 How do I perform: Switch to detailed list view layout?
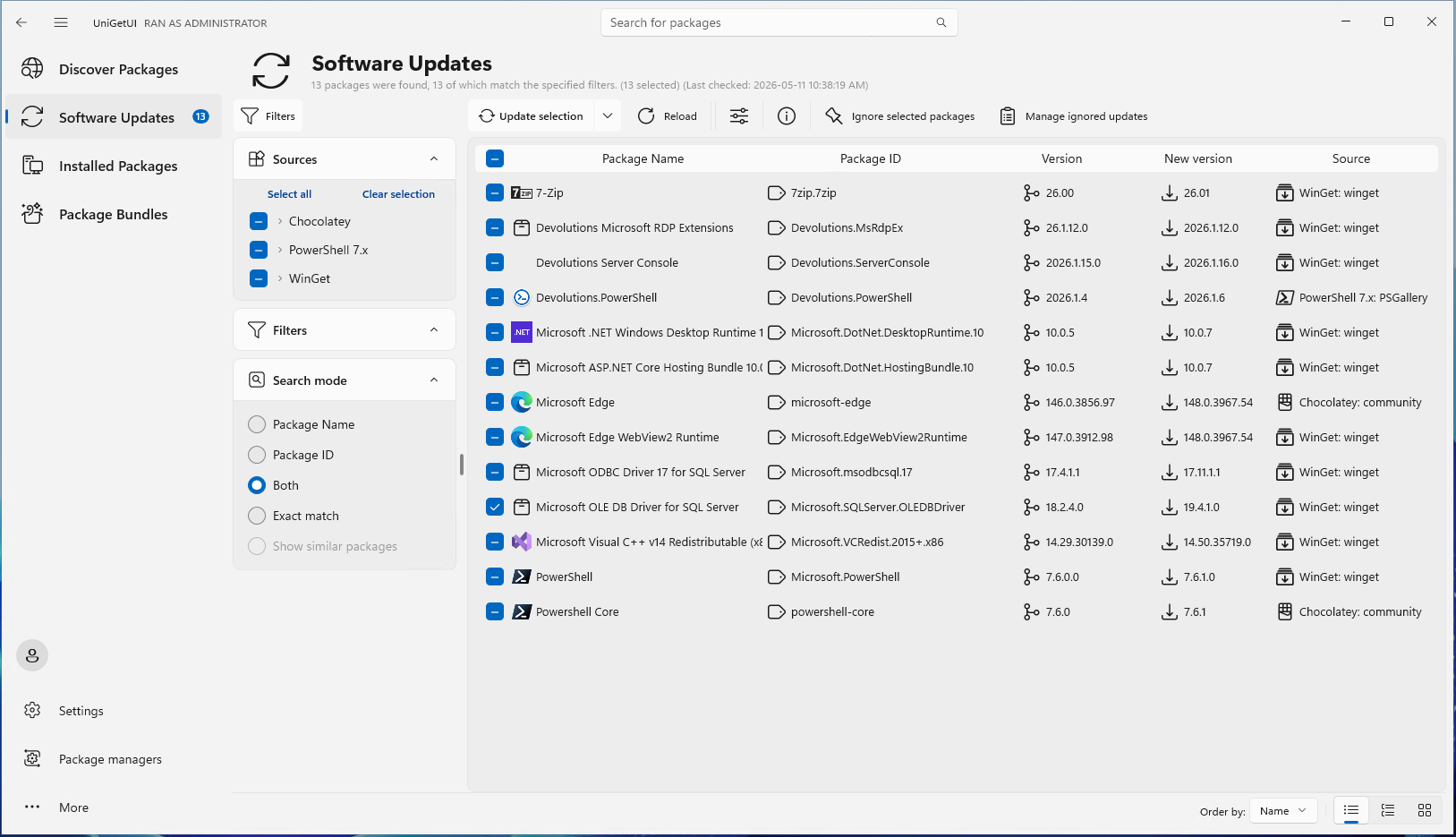coord(1388,810)
